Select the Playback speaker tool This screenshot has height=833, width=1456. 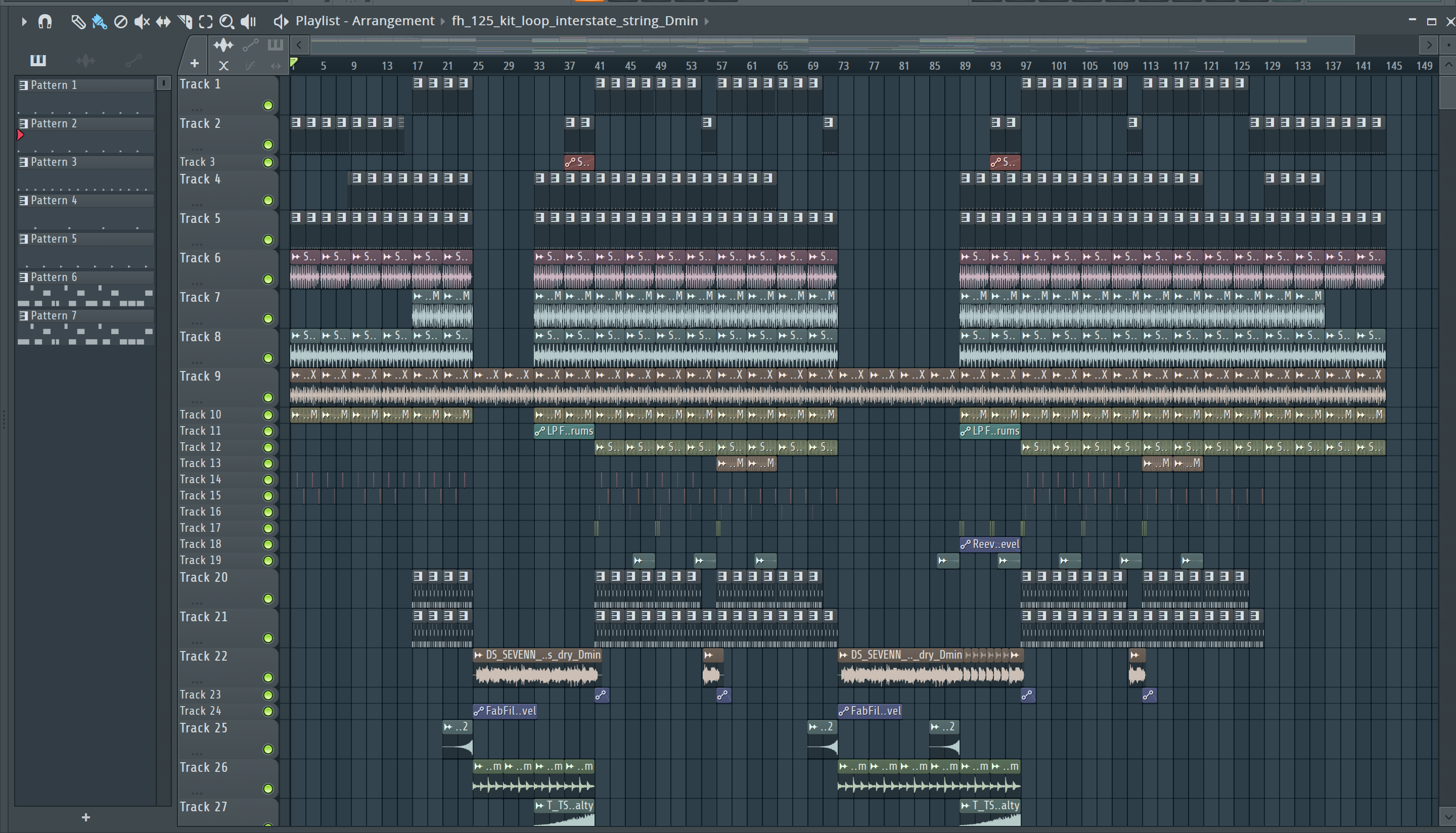tap(248, 21)
